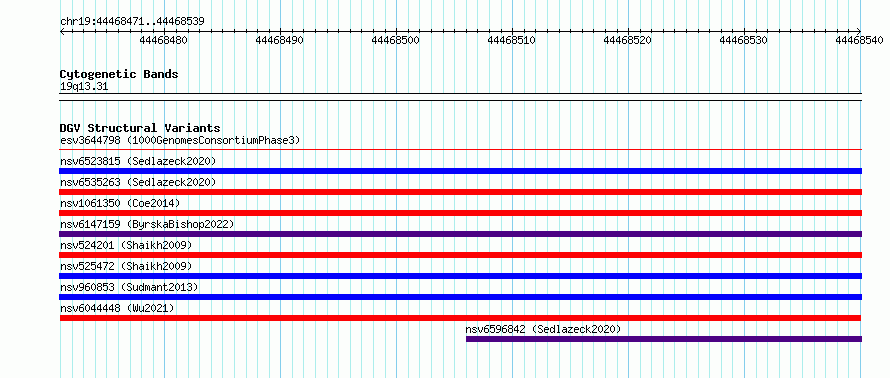
Task: Open variant label nsv960853 (Sudmant2013)
Action: point(129,287)
